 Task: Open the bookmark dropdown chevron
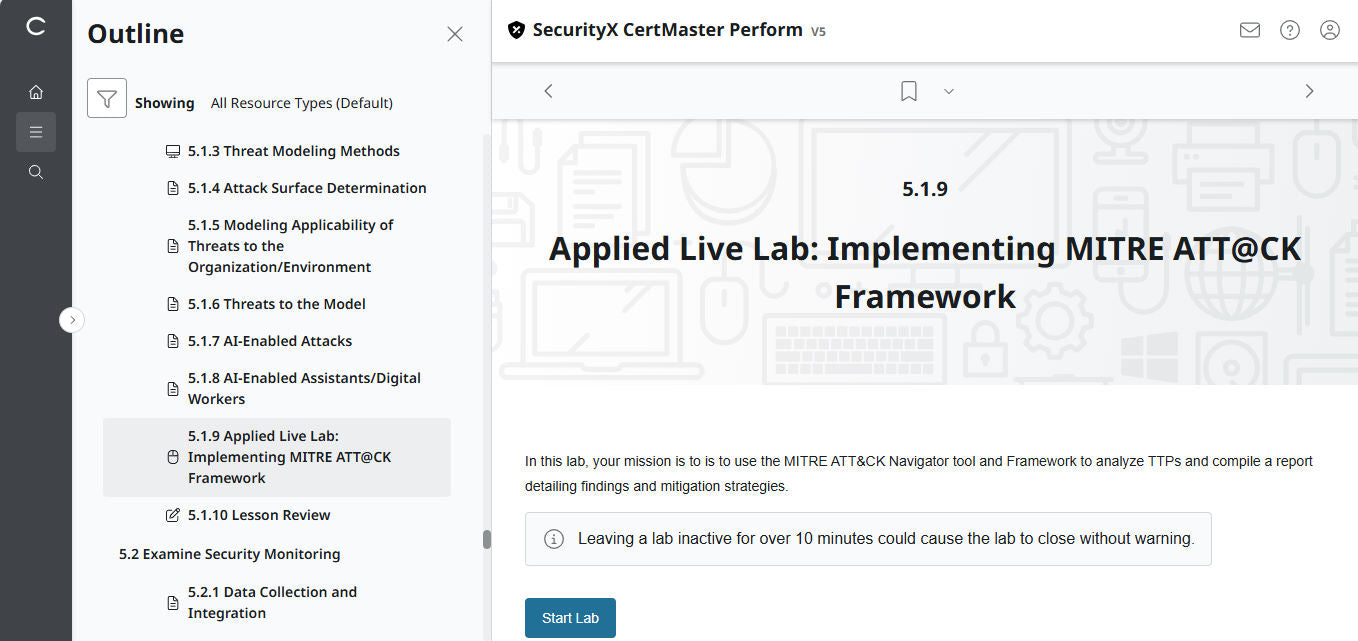pyautogui.click(x=948, y=91)
